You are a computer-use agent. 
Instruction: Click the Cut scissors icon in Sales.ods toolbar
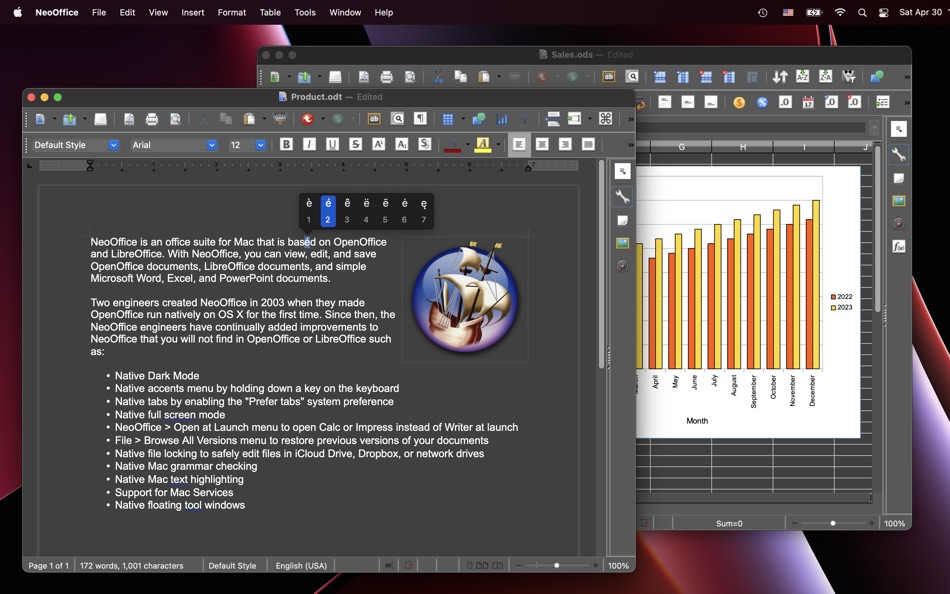pos(437,76)
